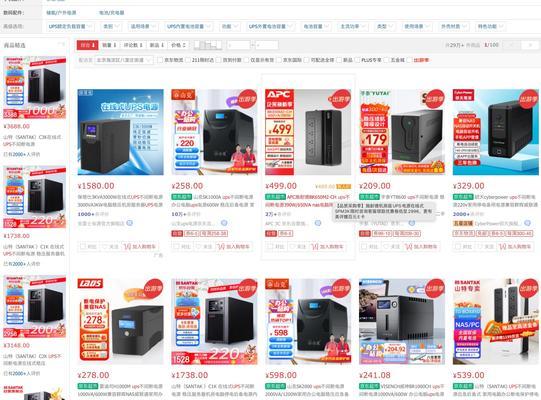Check the 货到付款 filter option
Screen dimensions: 541x400
click(x=229, y=60)
